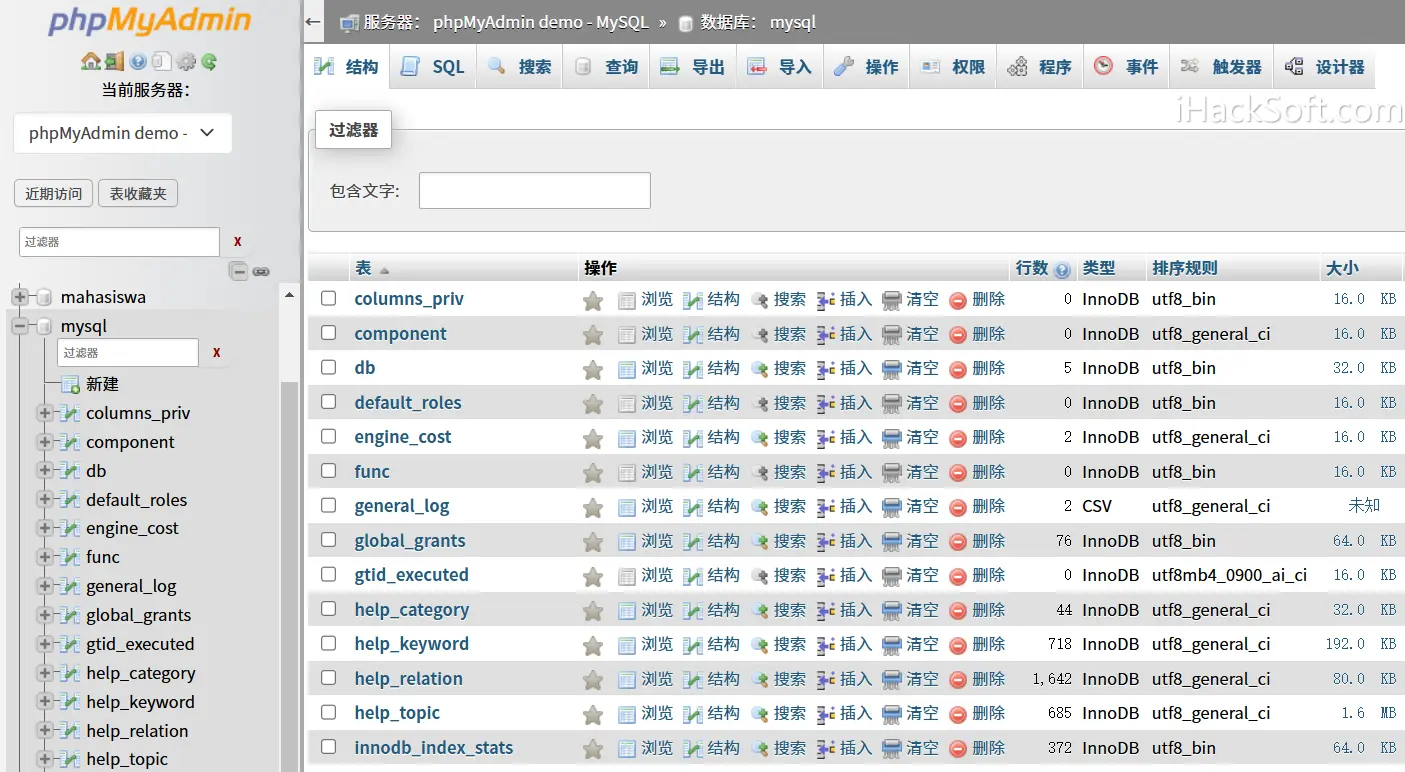Add columns_priv table to favorites star

click(x=593, y=300)
